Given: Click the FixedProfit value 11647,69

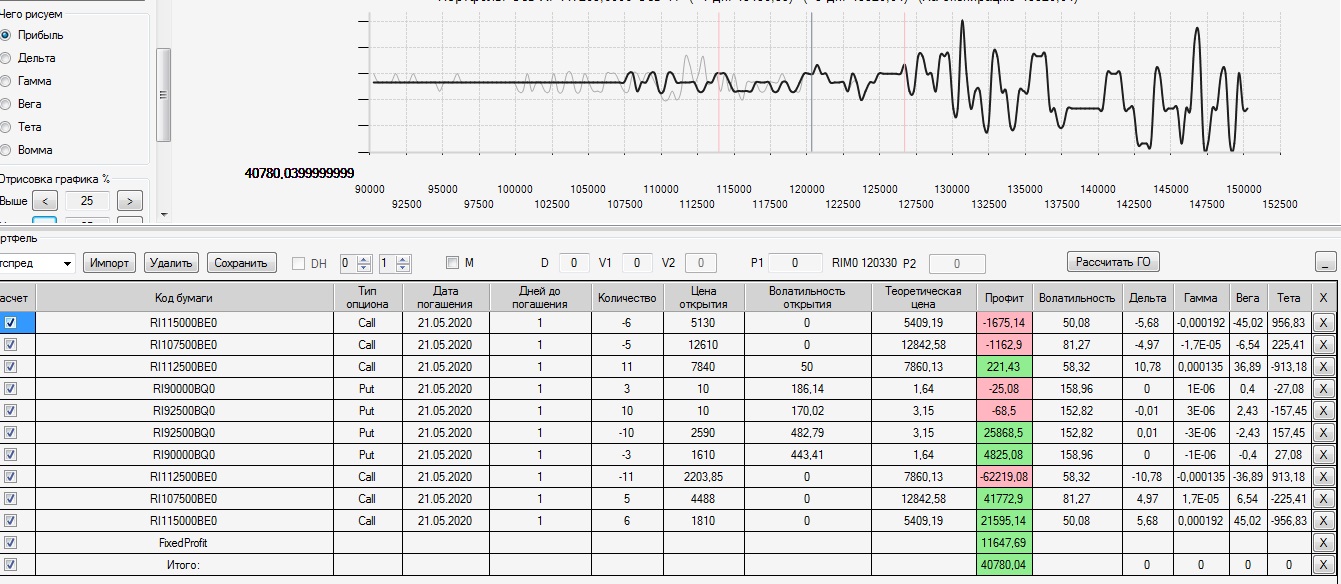Looking at the screenshot, I should 1004,543.
